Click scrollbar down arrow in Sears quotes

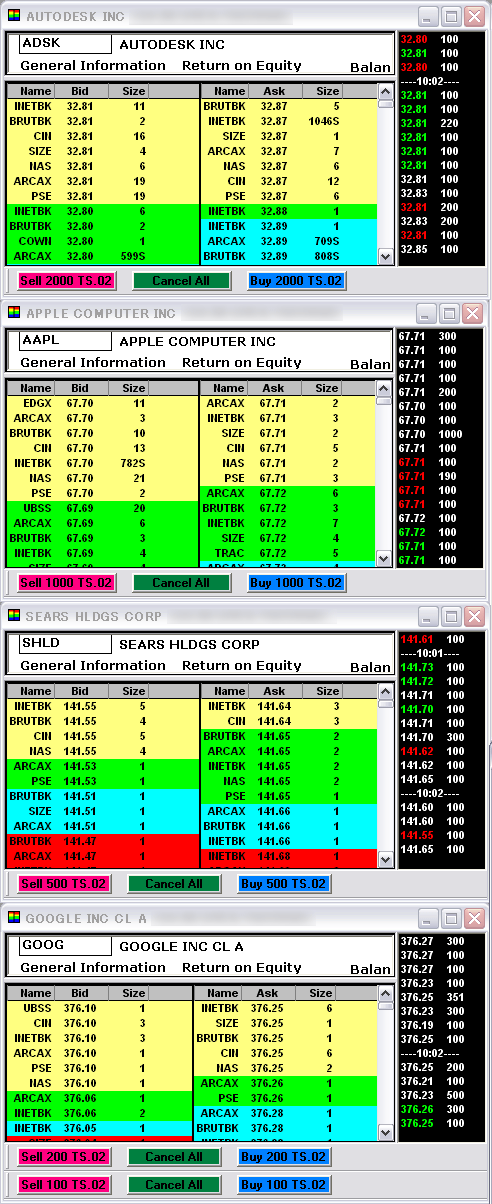385,859
